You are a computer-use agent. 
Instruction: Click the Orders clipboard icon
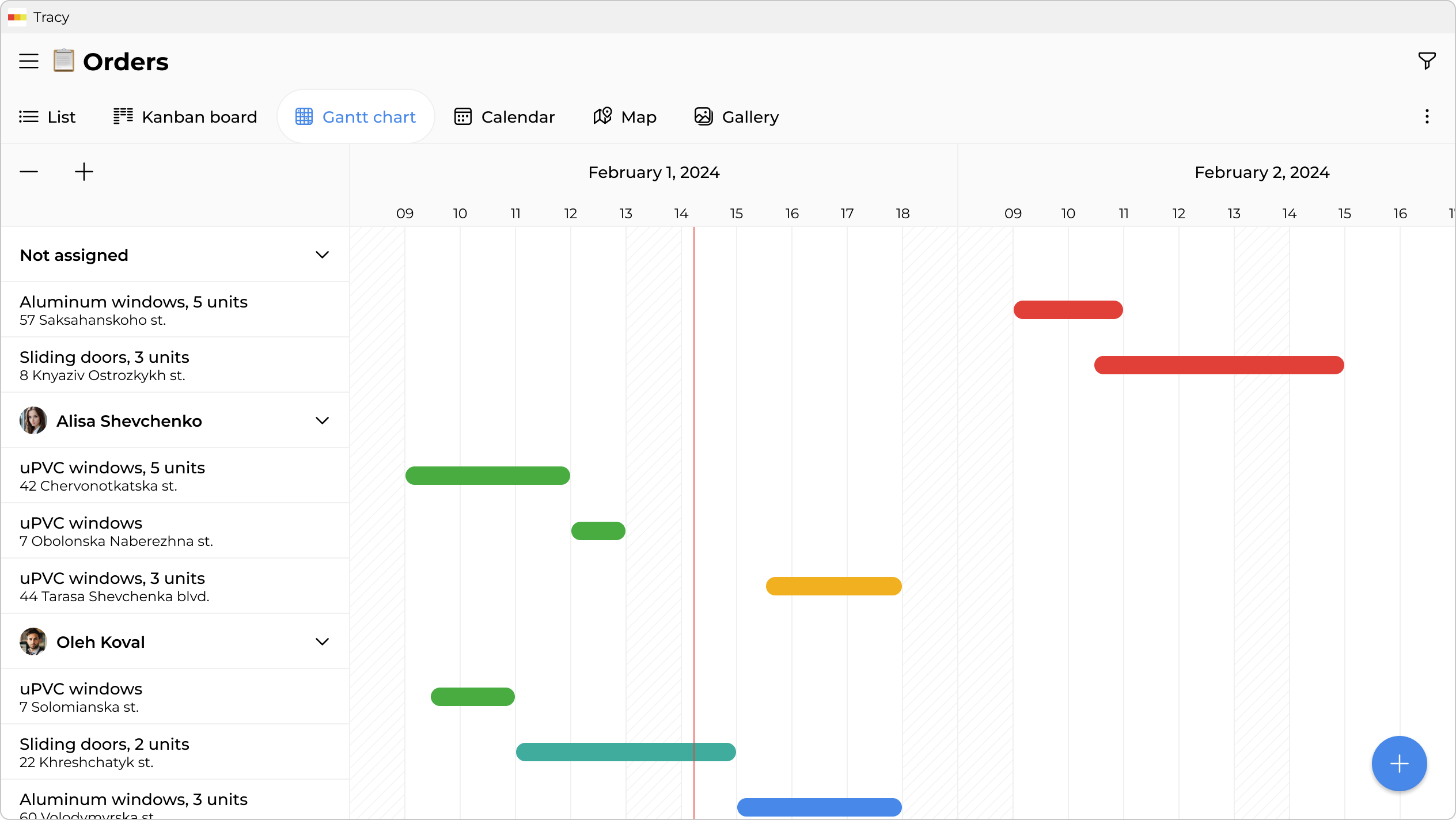click(x=63, y=60)
